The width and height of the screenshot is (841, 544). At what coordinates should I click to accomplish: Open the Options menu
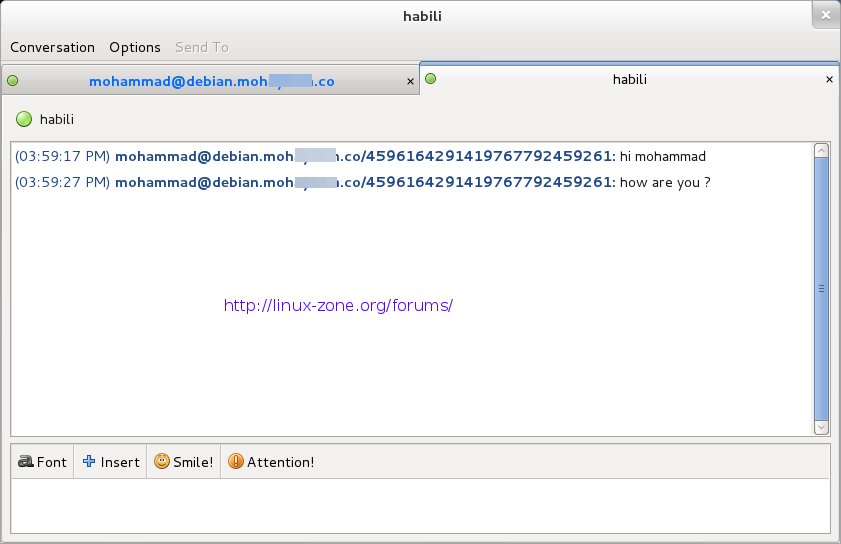(135, 47)
